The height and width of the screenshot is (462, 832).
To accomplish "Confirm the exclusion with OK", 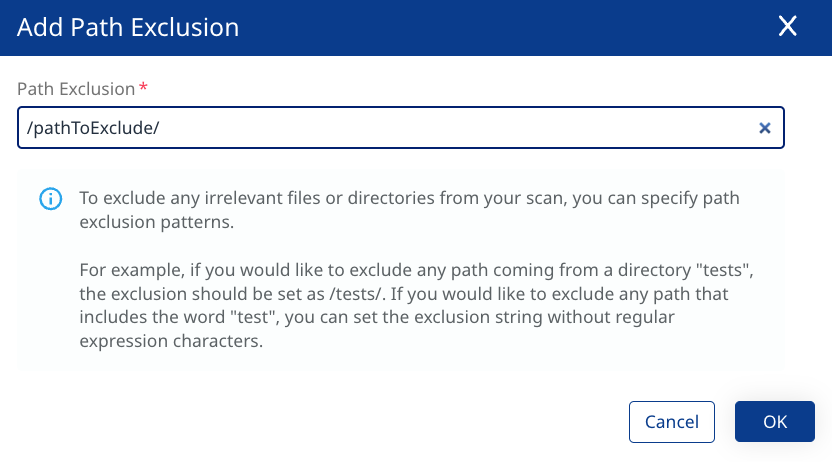I will coord(775,422).
